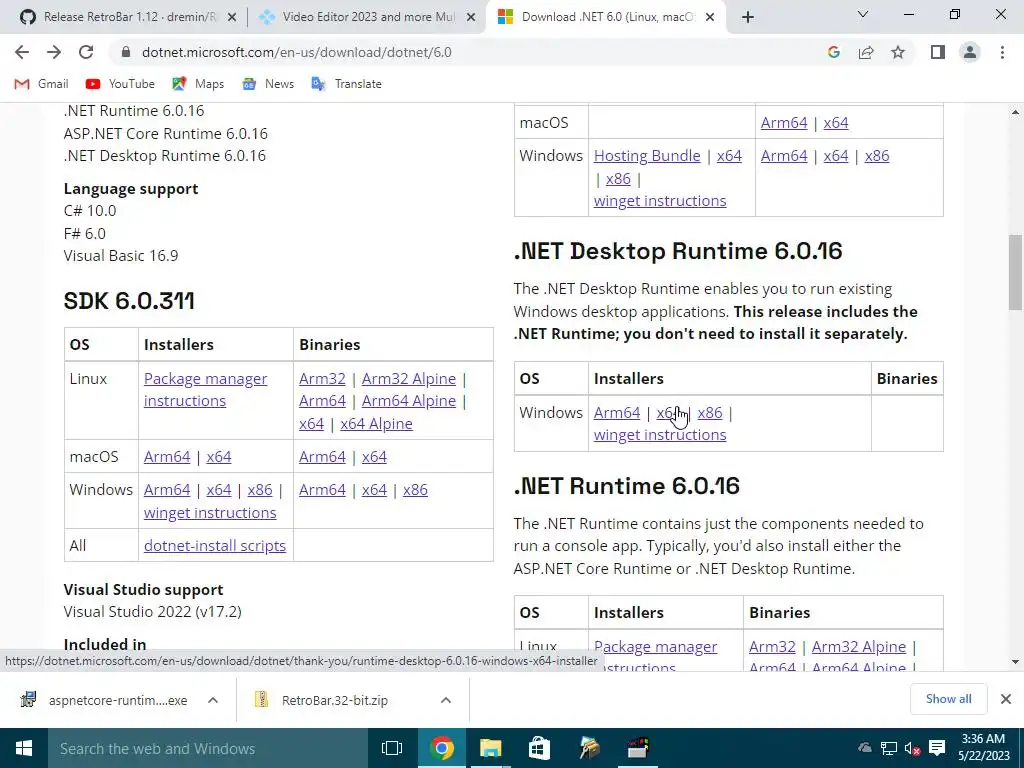Image resolution: width=1024 pixels, height=768 pixels.
Task: Reload the current page
Action: (x=86, y=52)
